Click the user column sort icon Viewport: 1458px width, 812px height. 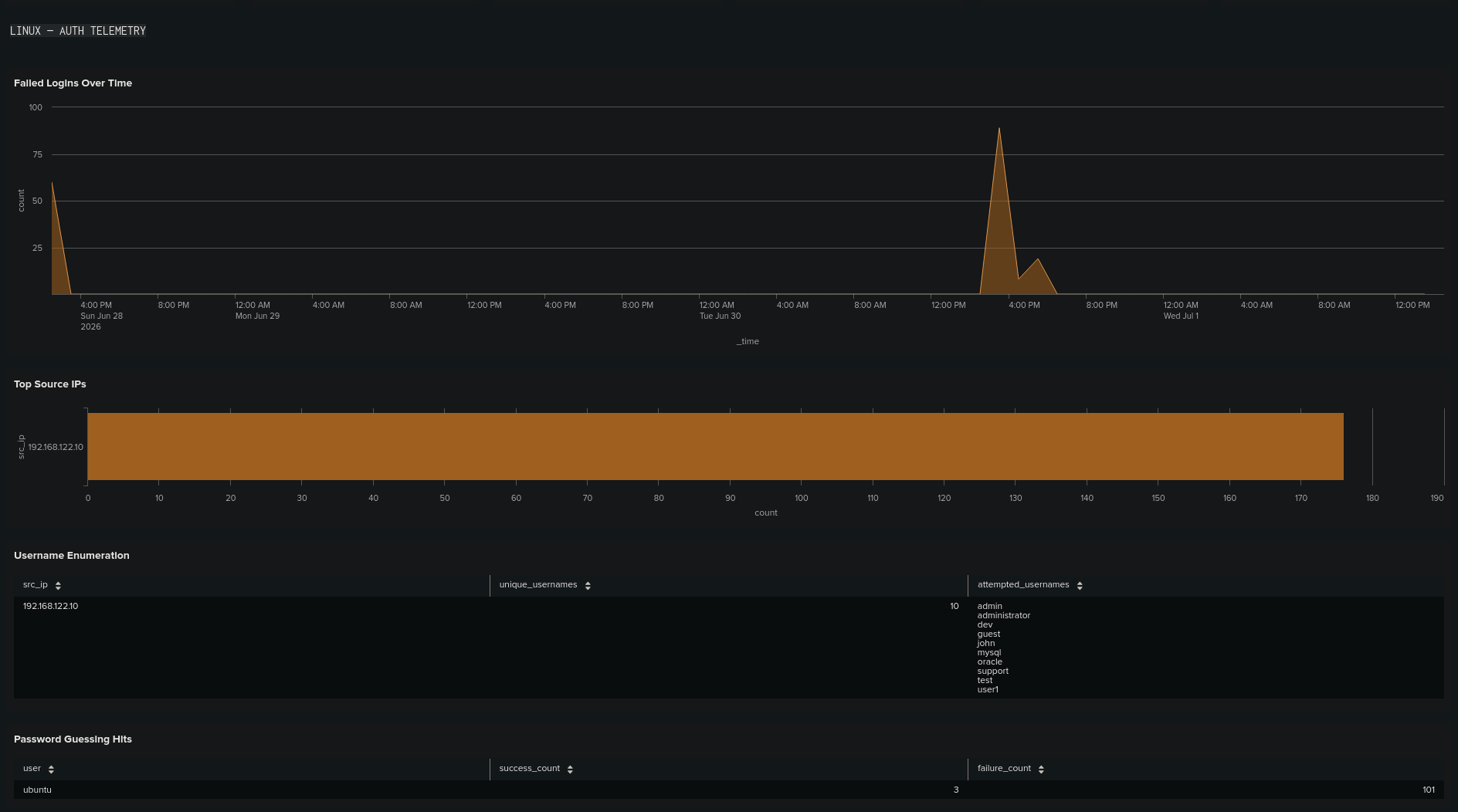click(x=51, y=770)
